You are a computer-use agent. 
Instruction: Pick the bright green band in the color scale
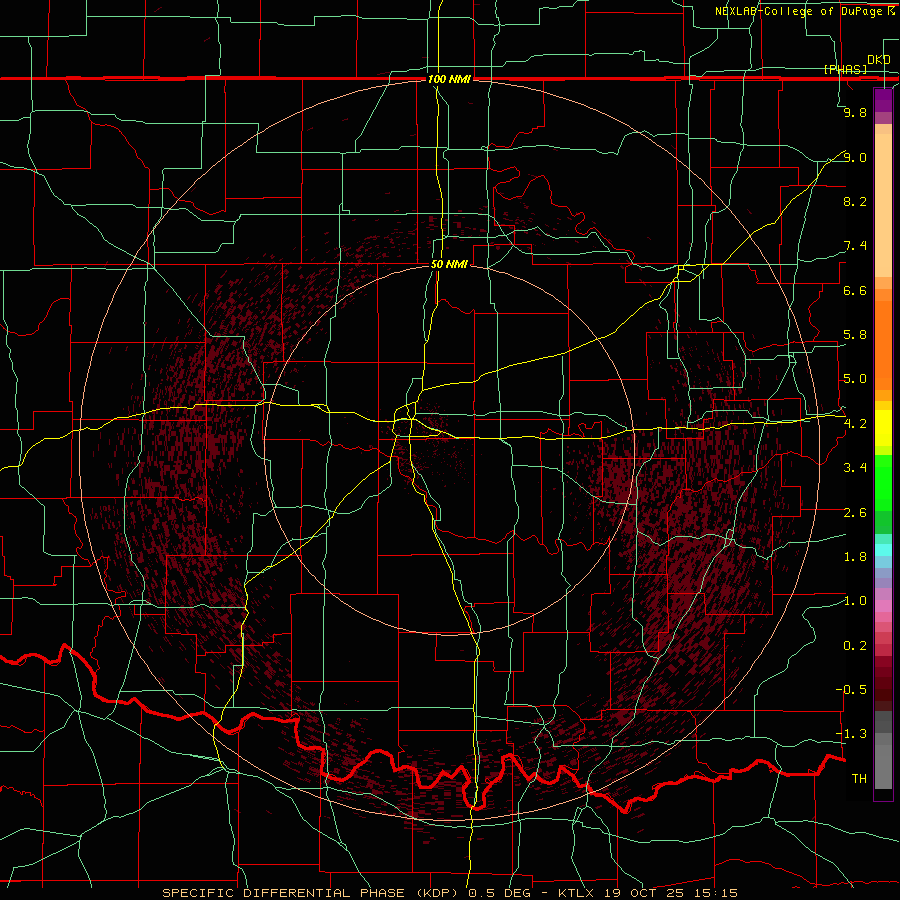(883, 483)
